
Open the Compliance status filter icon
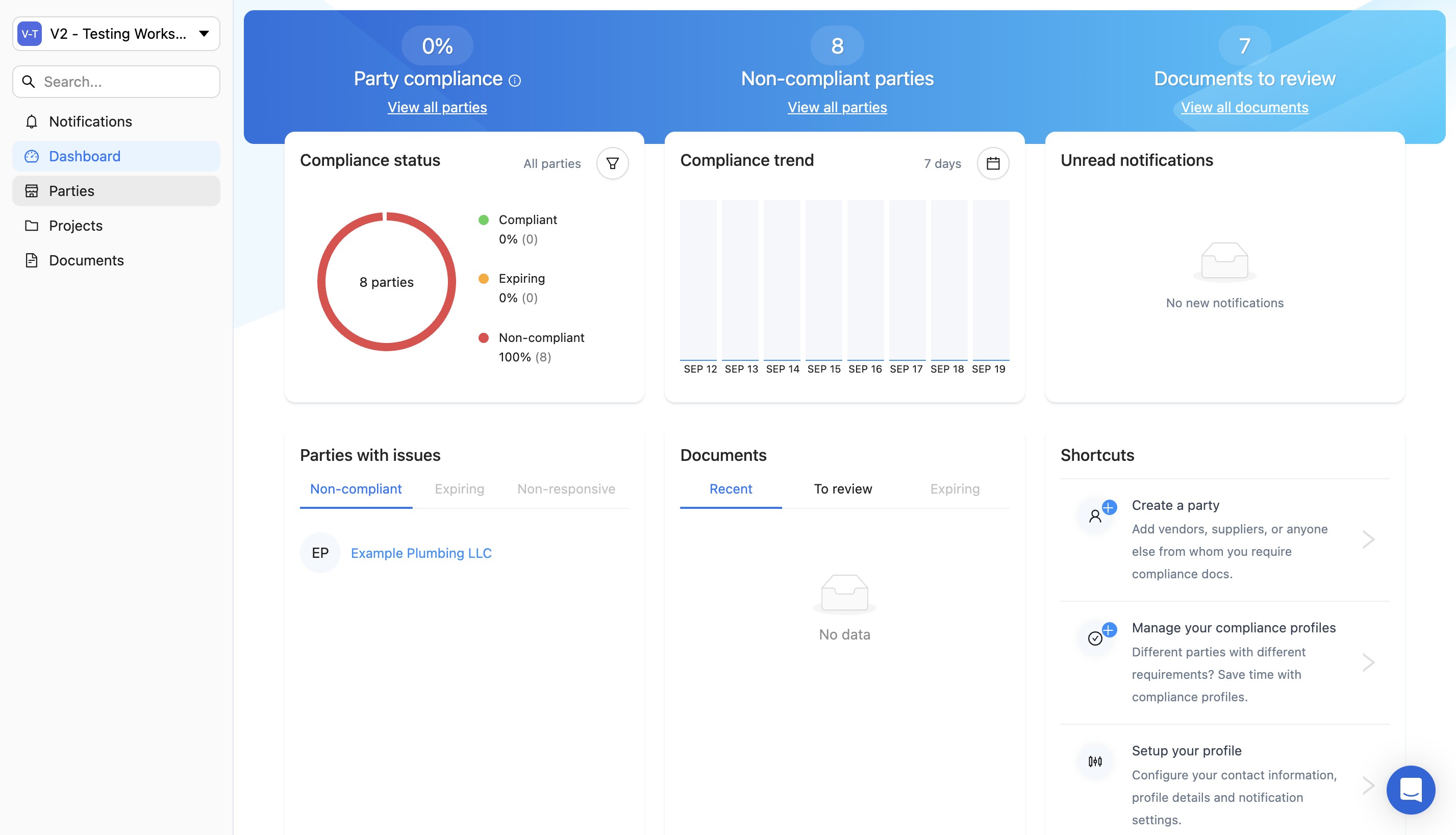click(x=612, y=163)
